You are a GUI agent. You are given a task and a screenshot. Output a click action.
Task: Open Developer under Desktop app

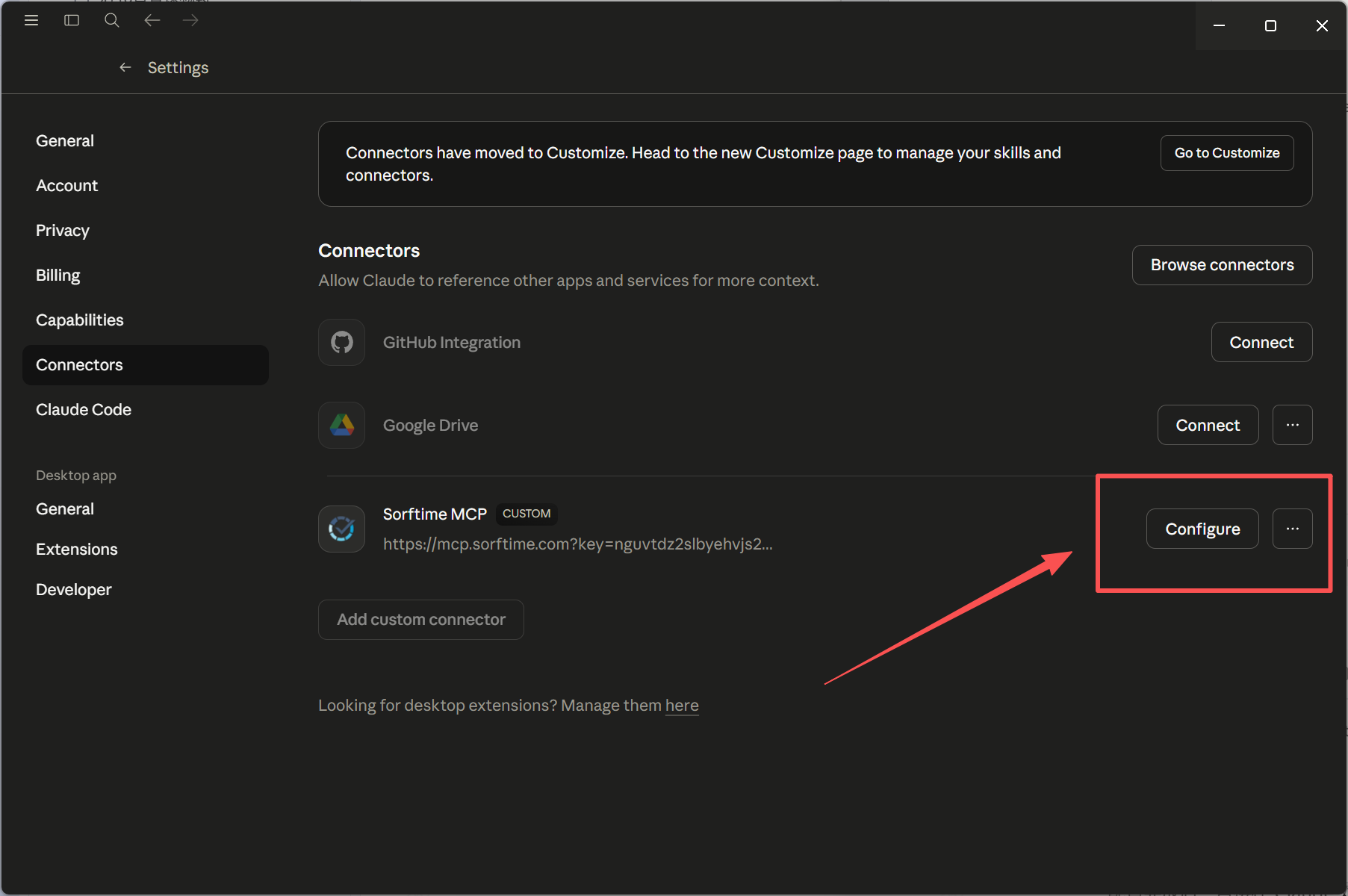74,590
